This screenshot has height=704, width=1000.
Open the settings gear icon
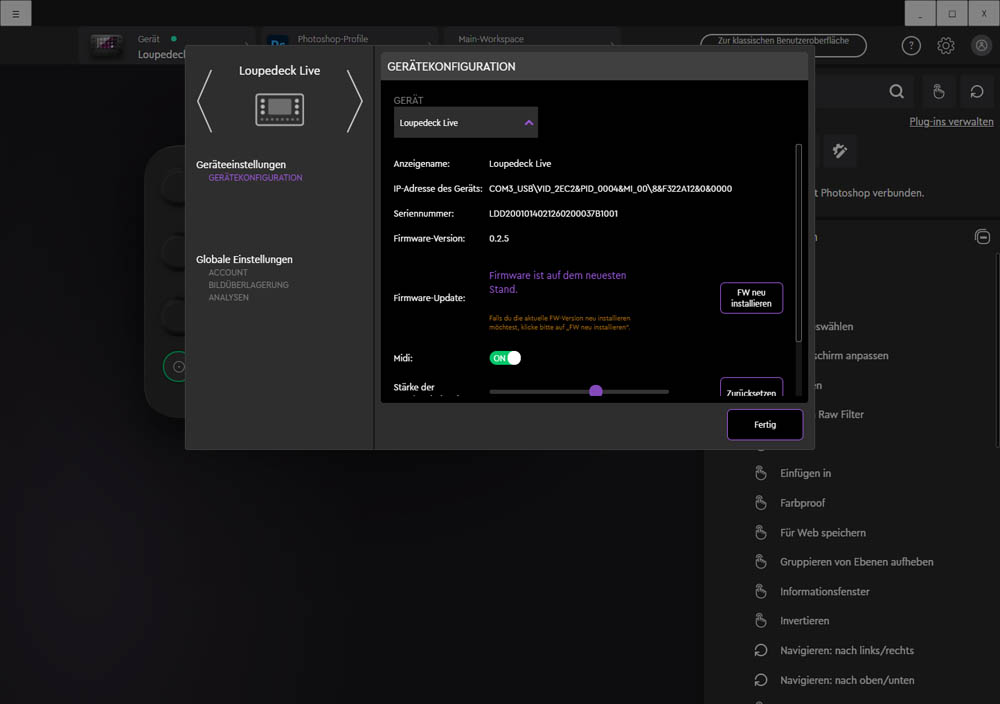click(x=946, y=46)
